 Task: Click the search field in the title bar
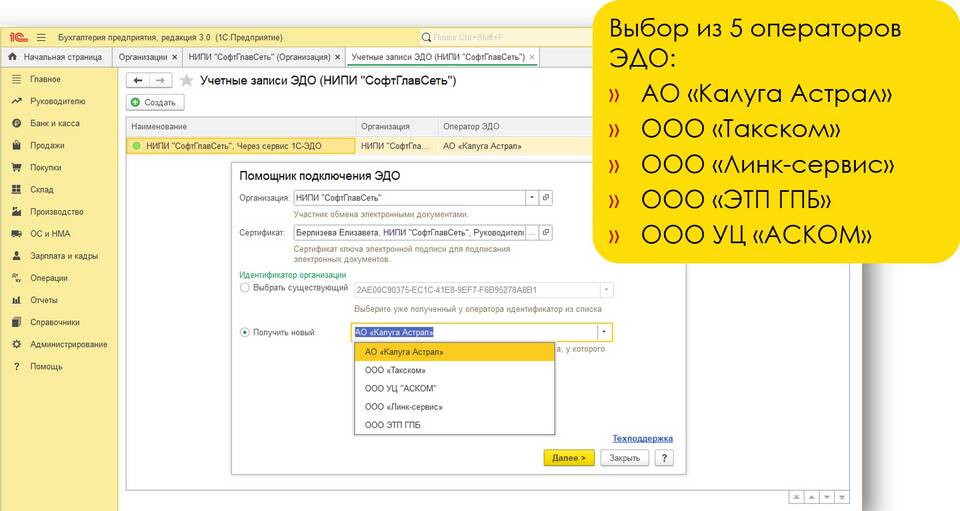505,37
